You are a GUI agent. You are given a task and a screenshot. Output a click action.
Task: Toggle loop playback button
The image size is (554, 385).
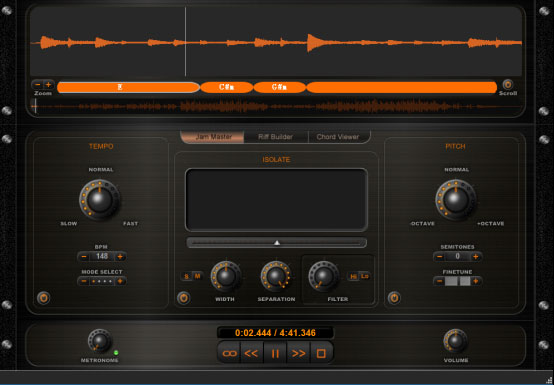(229, 353)
